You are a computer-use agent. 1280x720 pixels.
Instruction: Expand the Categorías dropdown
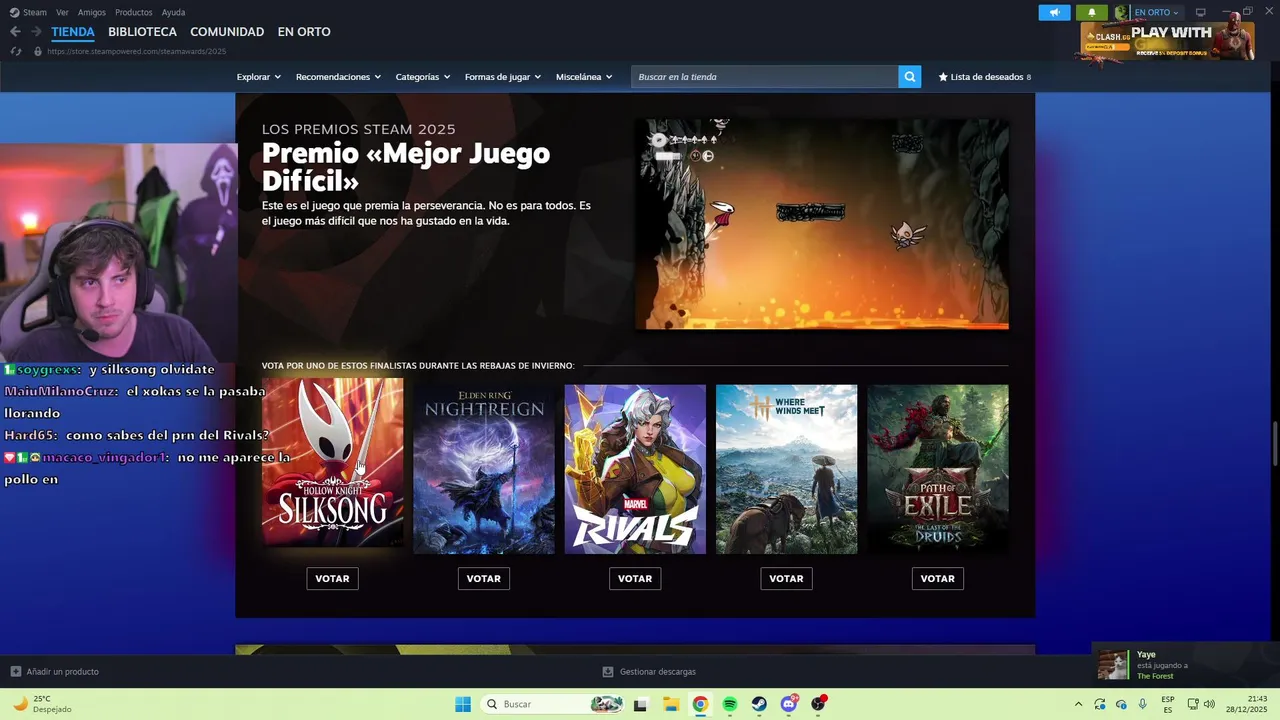tap(423, 77)
